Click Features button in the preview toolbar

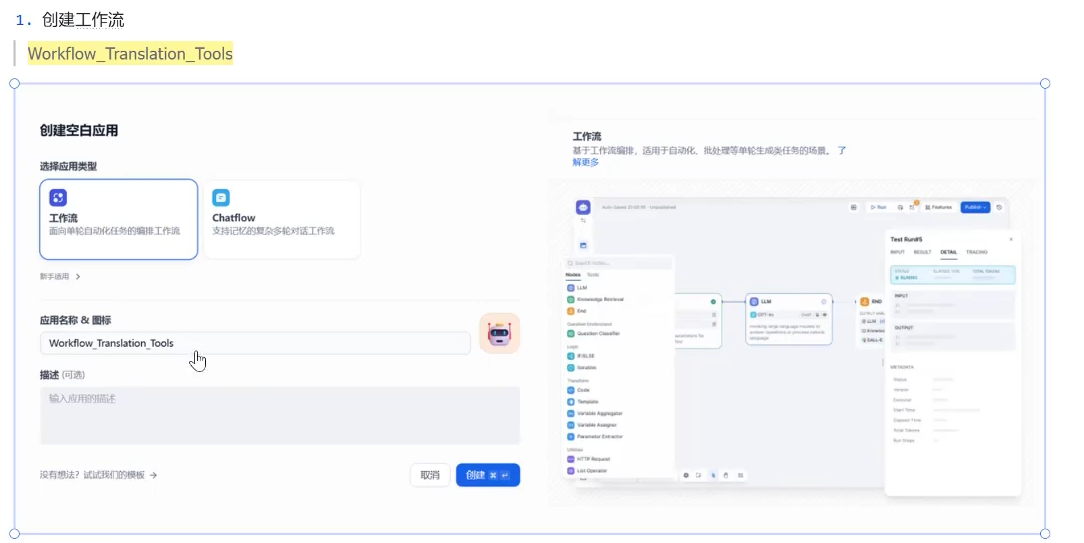pyautogui.click(x=938, y=208)
